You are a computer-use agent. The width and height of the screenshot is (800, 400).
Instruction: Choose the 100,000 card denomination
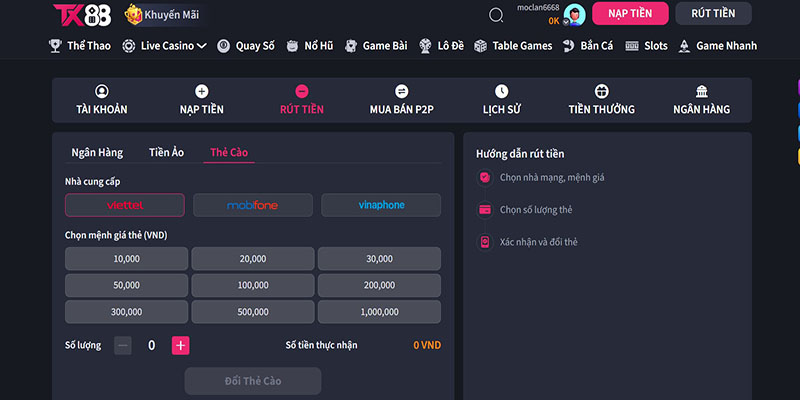(253, 285)
